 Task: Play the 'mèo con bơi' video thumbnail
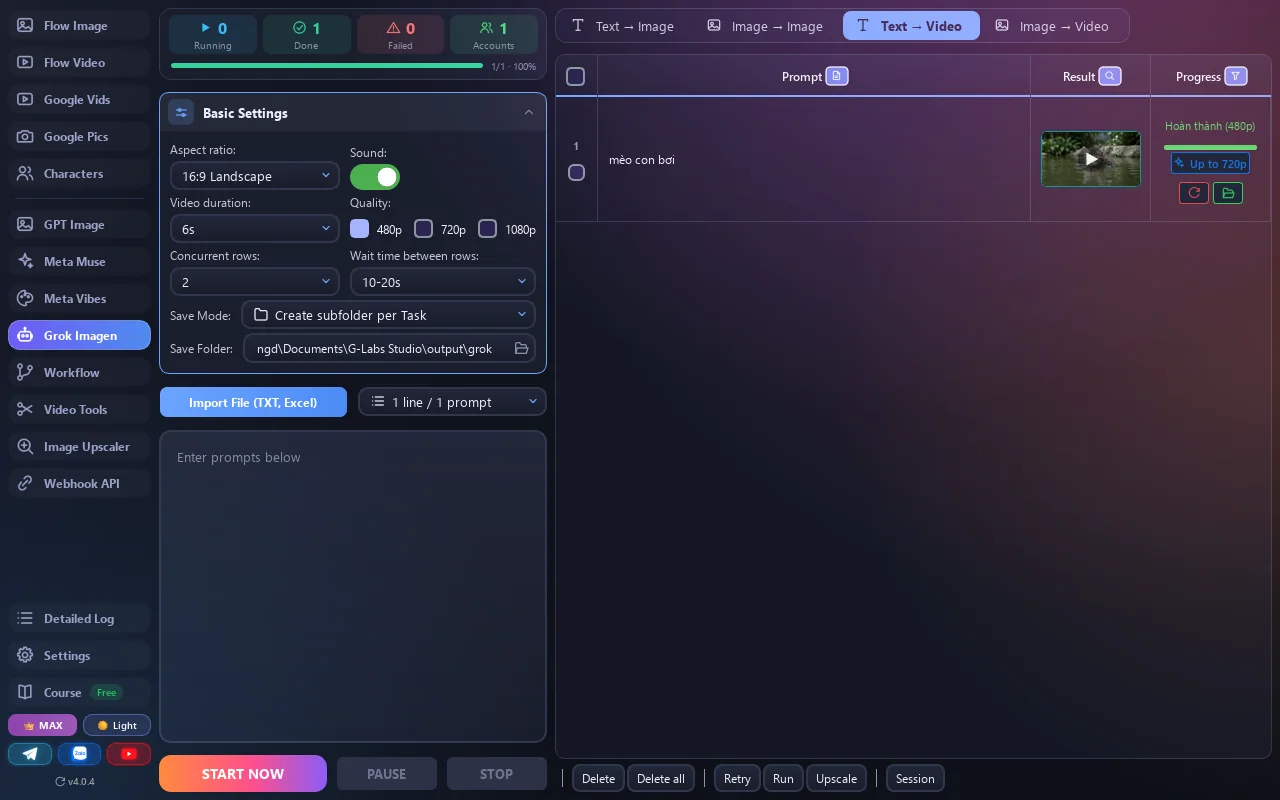(1091, 159)
